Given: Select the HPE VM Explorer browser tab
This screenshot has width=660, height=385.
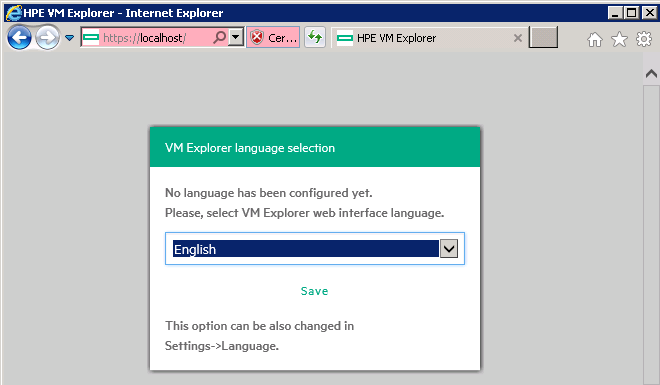Looking at the screenshot, I should 429,38.
